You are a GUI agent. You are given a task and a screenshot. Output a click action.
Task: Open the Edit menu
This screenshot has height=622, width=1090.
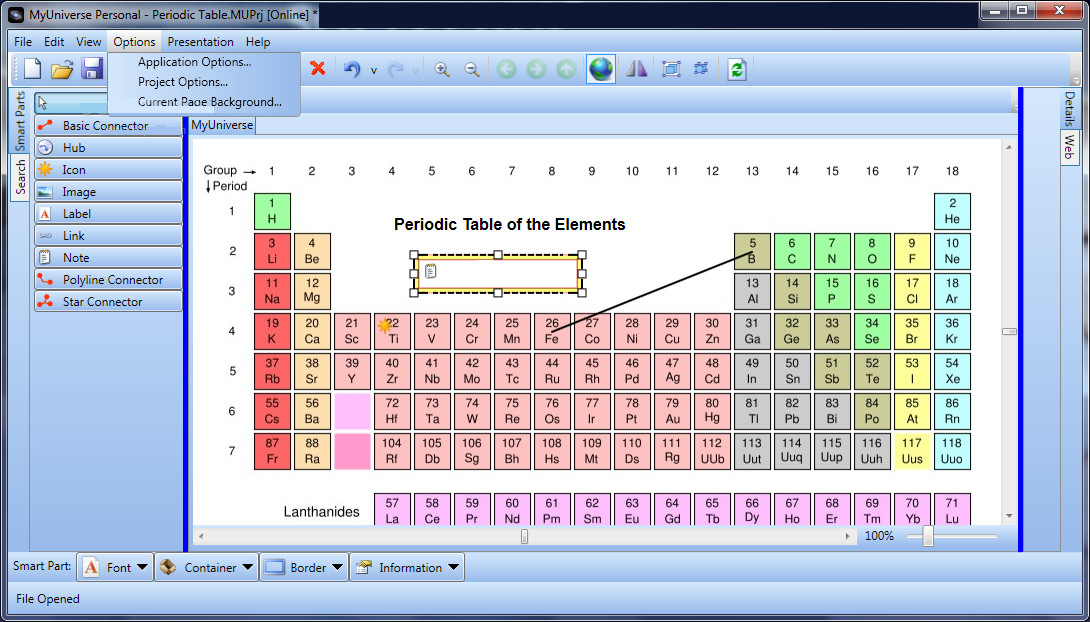(x=54, y=42)
